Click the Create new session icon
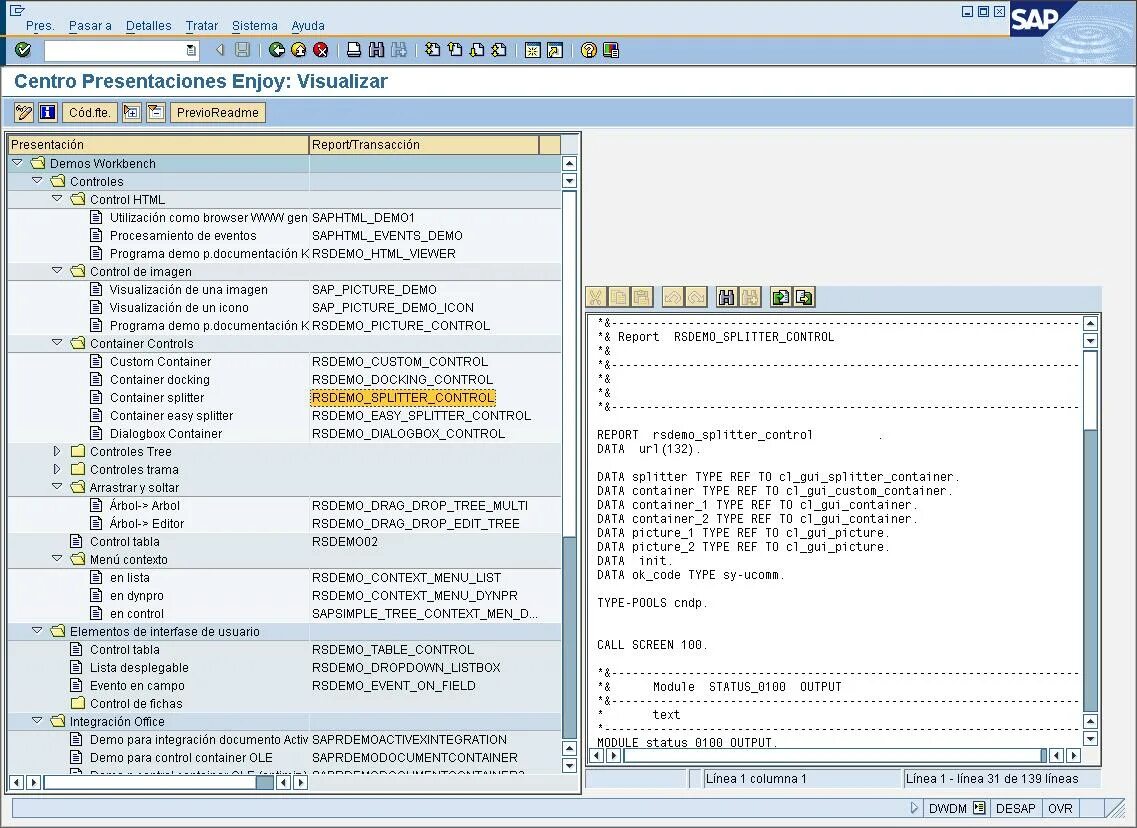1137x828 pixels. (533, 50)
